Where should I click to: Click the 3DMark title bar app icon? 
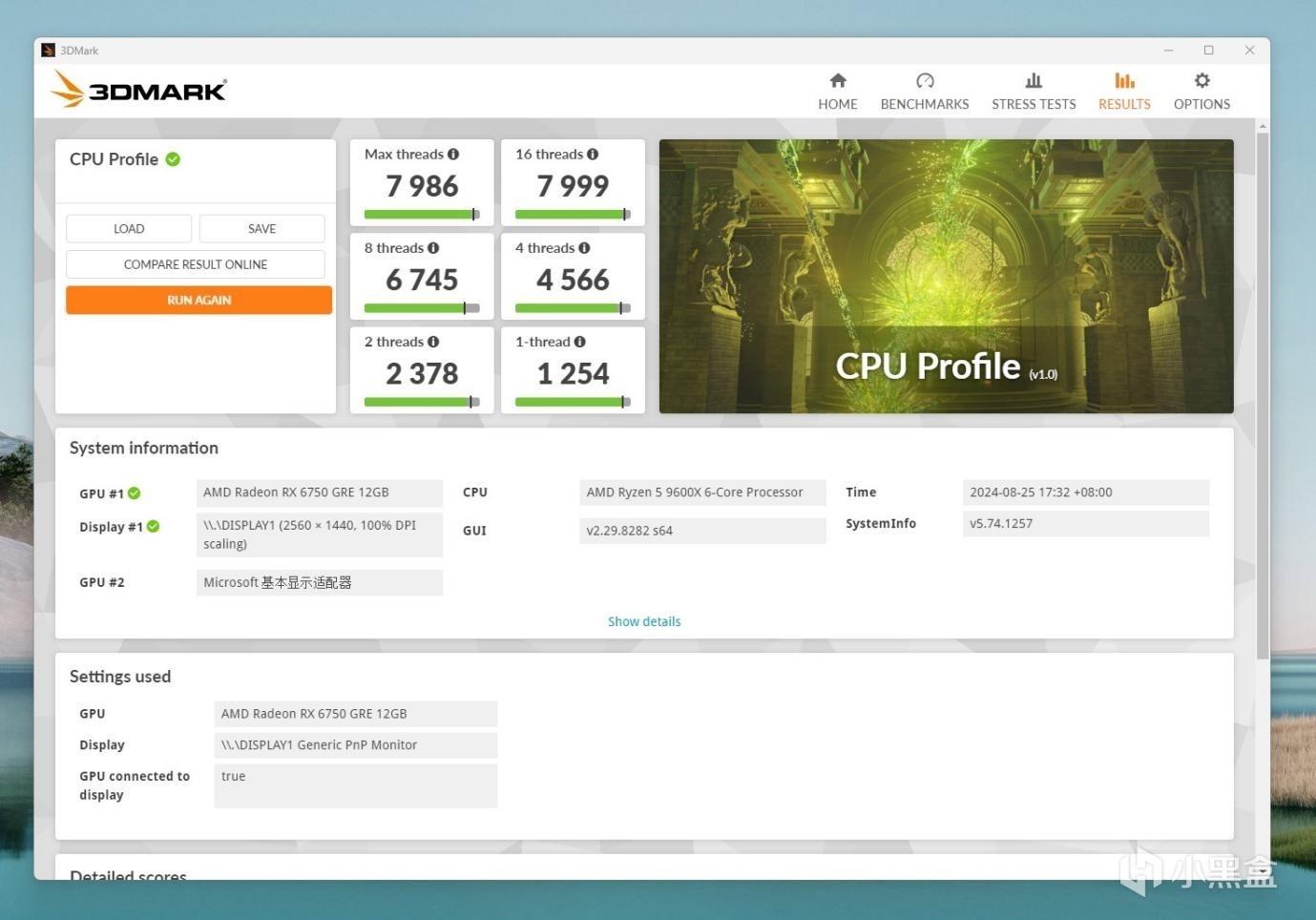point(49,51)
